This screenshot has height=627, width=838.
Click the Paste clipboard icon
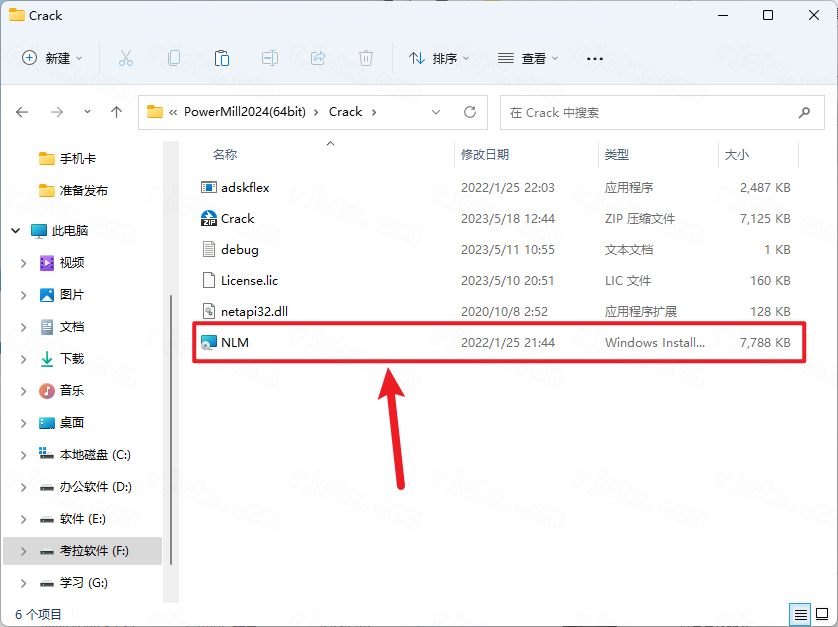coord(222,58)
